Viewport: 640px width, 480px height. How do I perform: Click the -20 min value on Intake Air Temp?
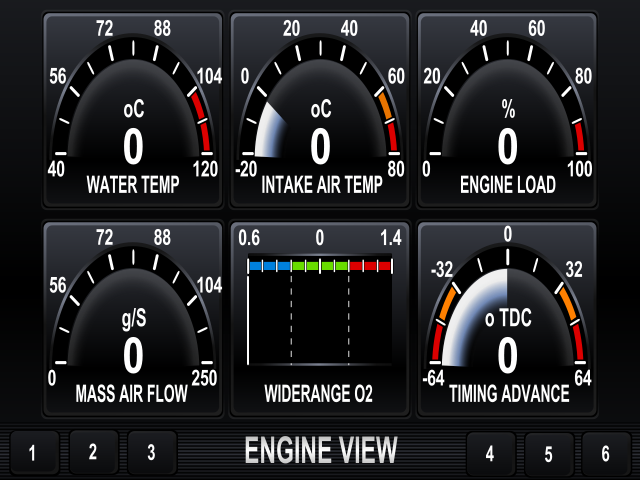(x=246, y=169)
